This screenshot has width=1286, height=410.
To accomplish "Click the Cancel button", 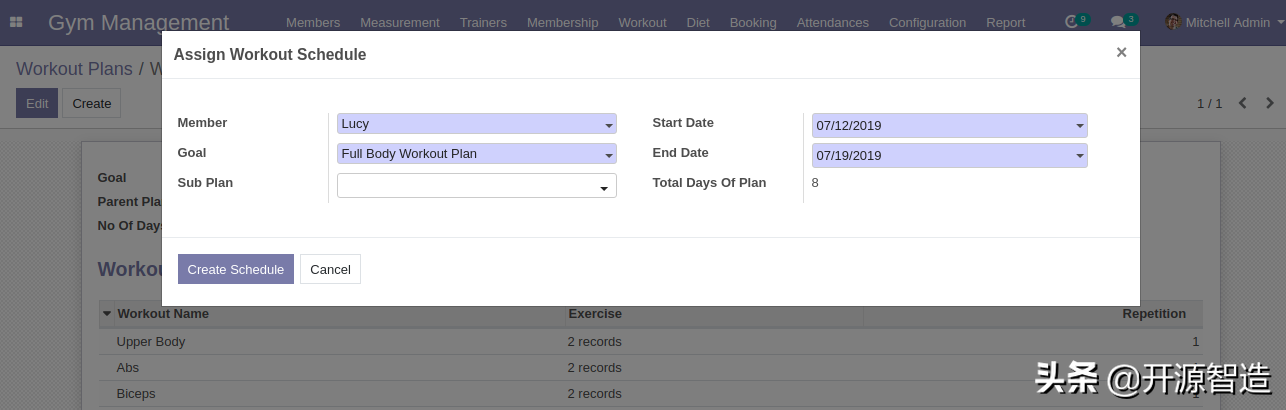I will (x=330, y=269).
